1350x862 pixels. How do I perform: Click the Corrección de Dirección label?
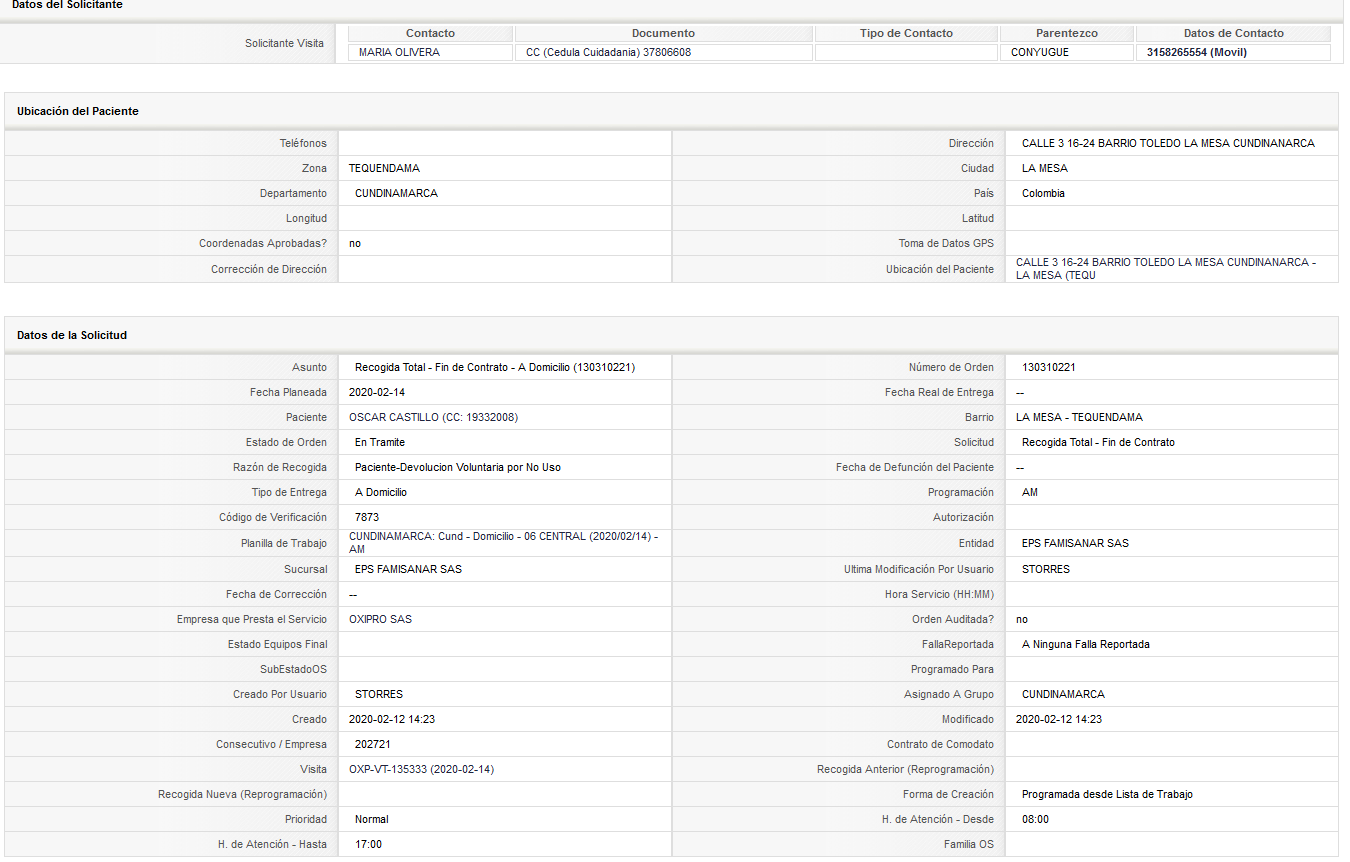tap(269, 269)
